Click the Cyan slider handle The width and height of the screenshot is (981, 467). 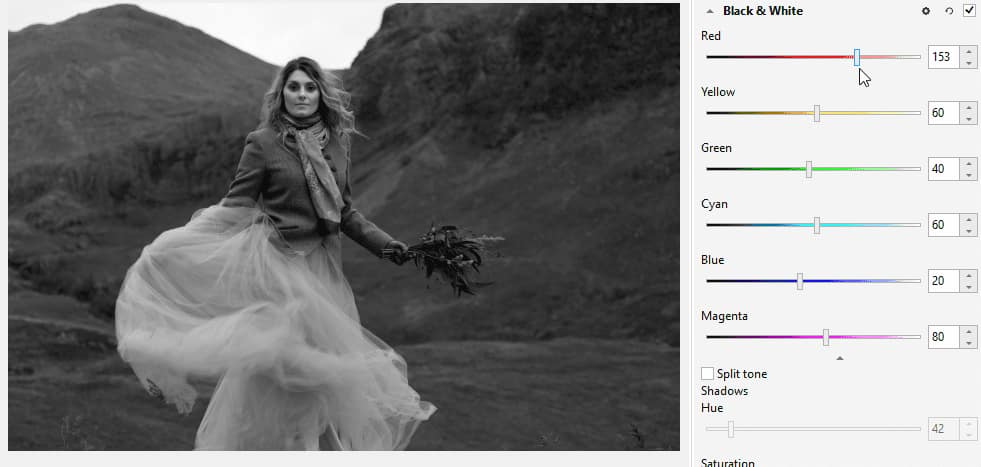tap(817, 225)
